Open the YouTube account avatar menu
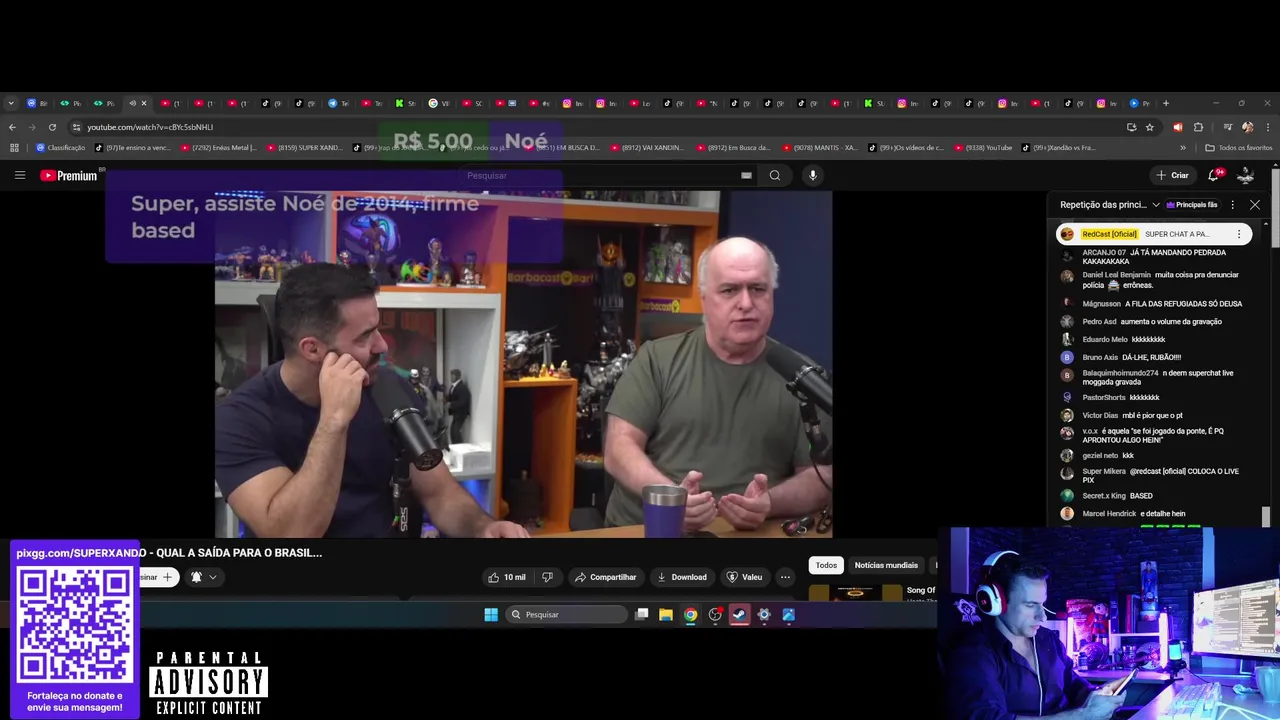The image size is (1280, 720). pyautogui.click(x=1245, y=175)
